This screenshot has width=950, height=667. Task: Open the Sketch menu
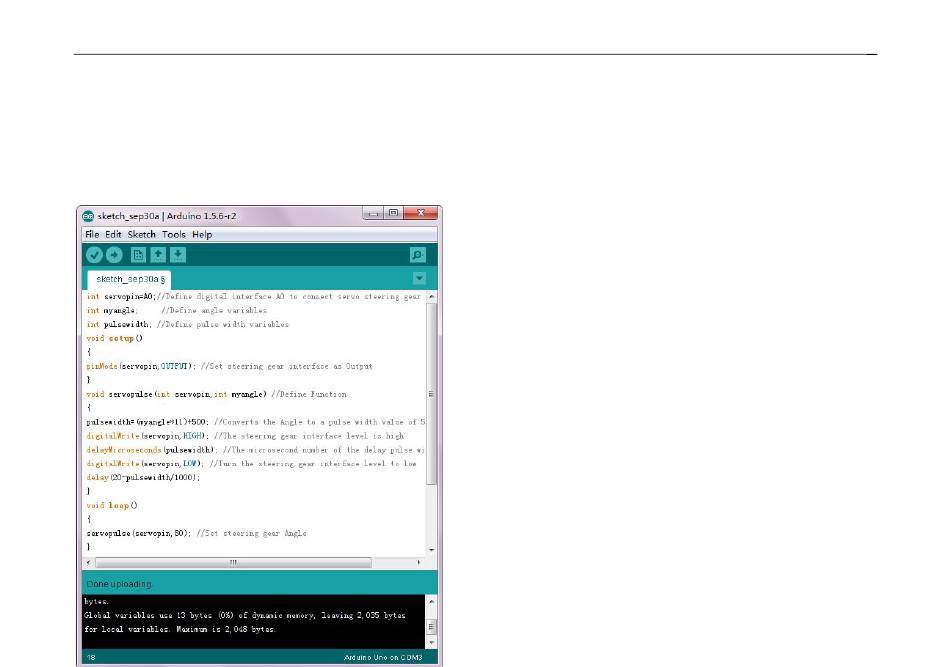142,234
